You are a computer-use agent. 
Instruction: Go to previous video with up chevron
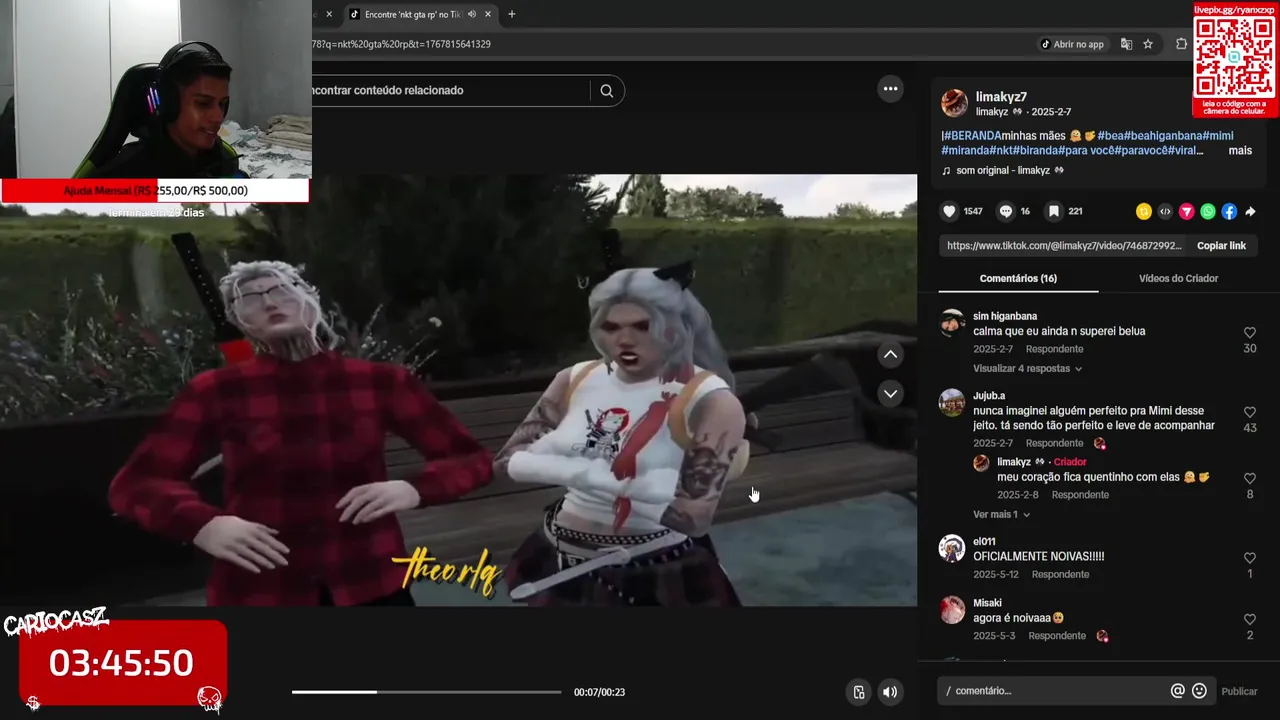890,355
